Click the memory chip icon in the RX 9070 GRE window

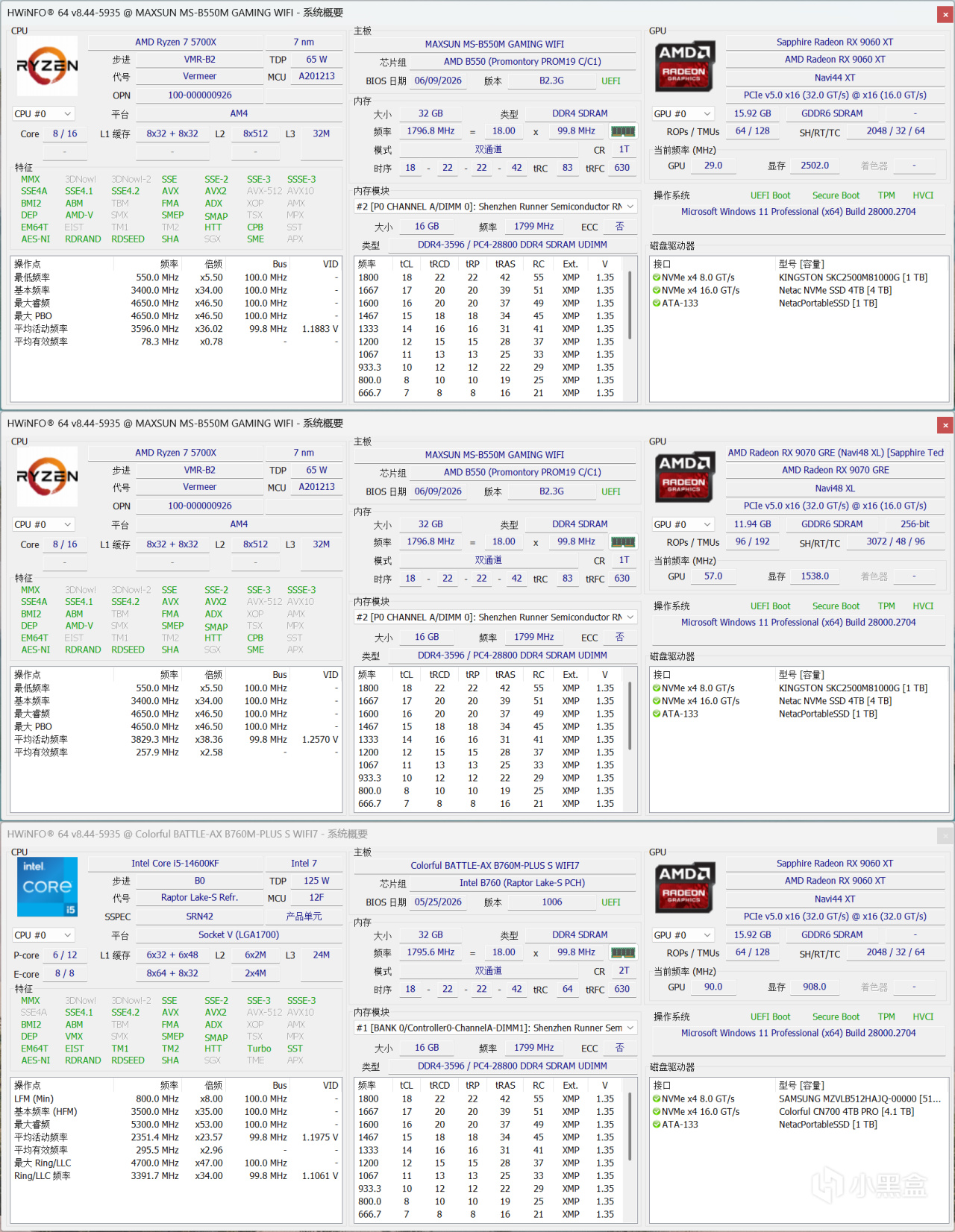(x=623, y=542)
